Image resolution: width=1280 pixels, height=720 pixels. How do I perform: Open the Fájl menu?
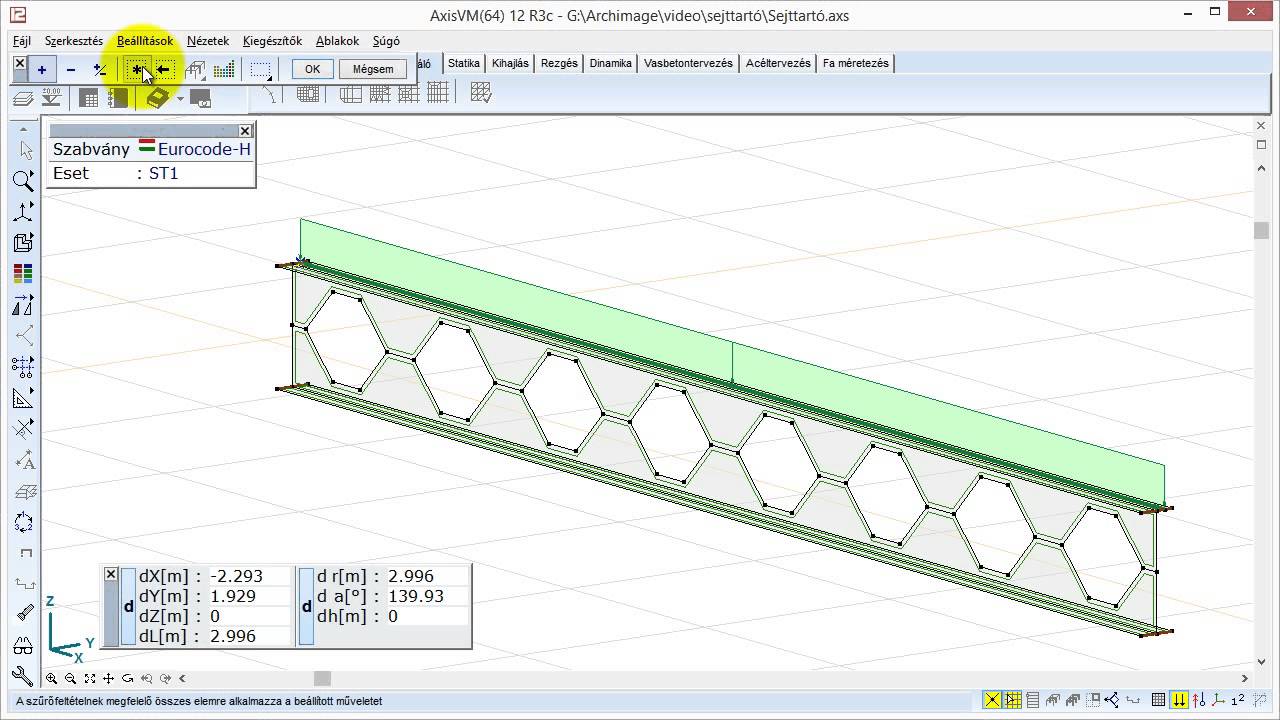pyautogui.click(x=22, y=41)
